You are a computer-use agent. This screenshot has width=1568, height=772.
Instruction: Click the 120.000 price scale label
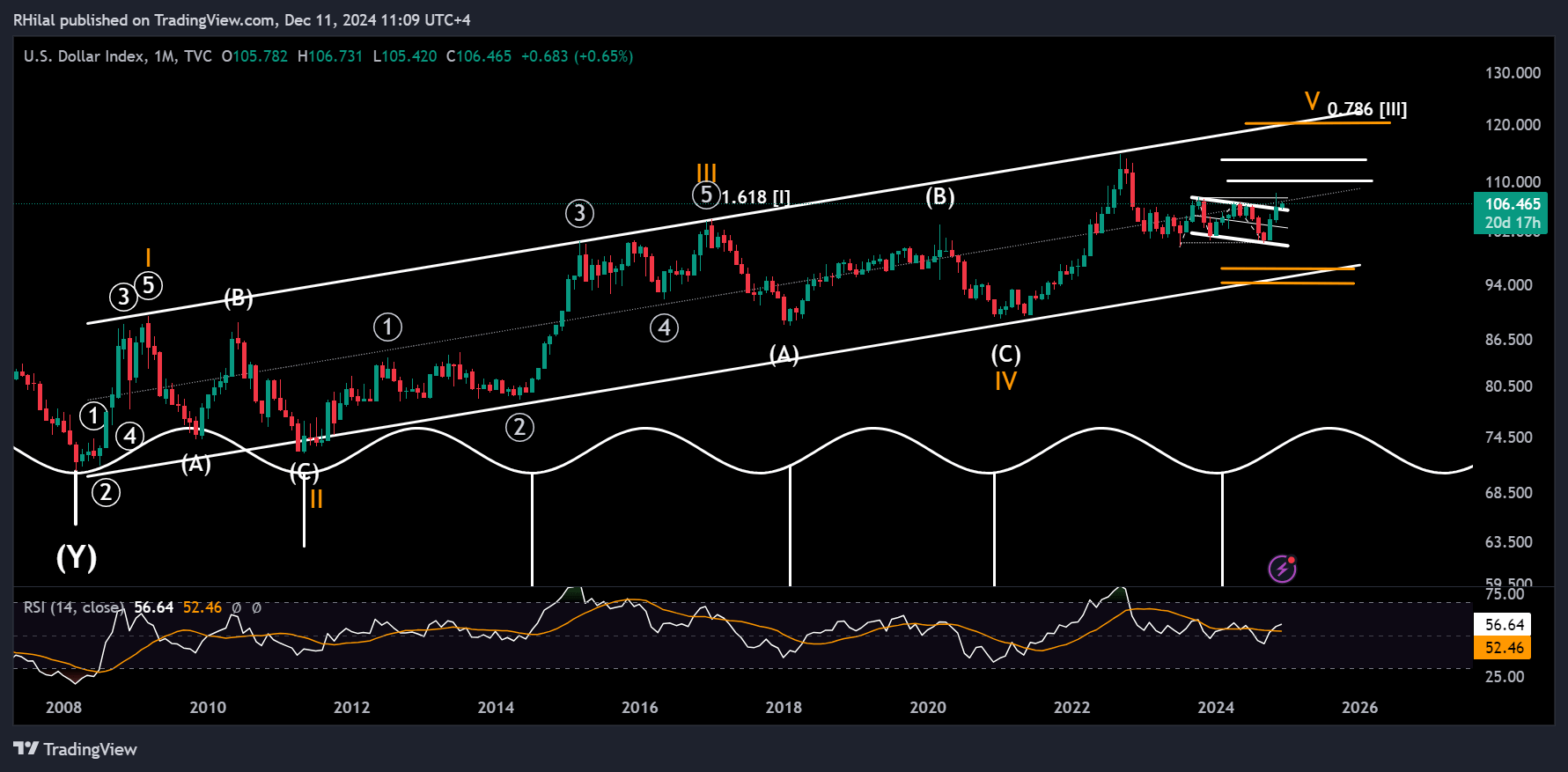pyautogui.click(x=1513, y=125)
